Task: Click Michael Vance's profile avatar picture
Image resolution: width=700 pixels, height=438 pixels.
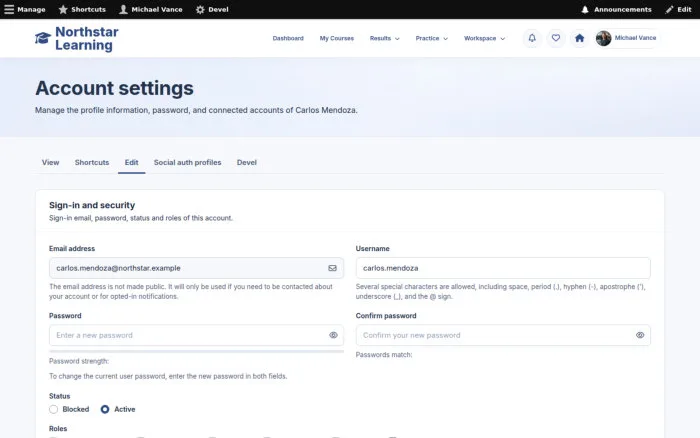Action: [x=604, y=38]
